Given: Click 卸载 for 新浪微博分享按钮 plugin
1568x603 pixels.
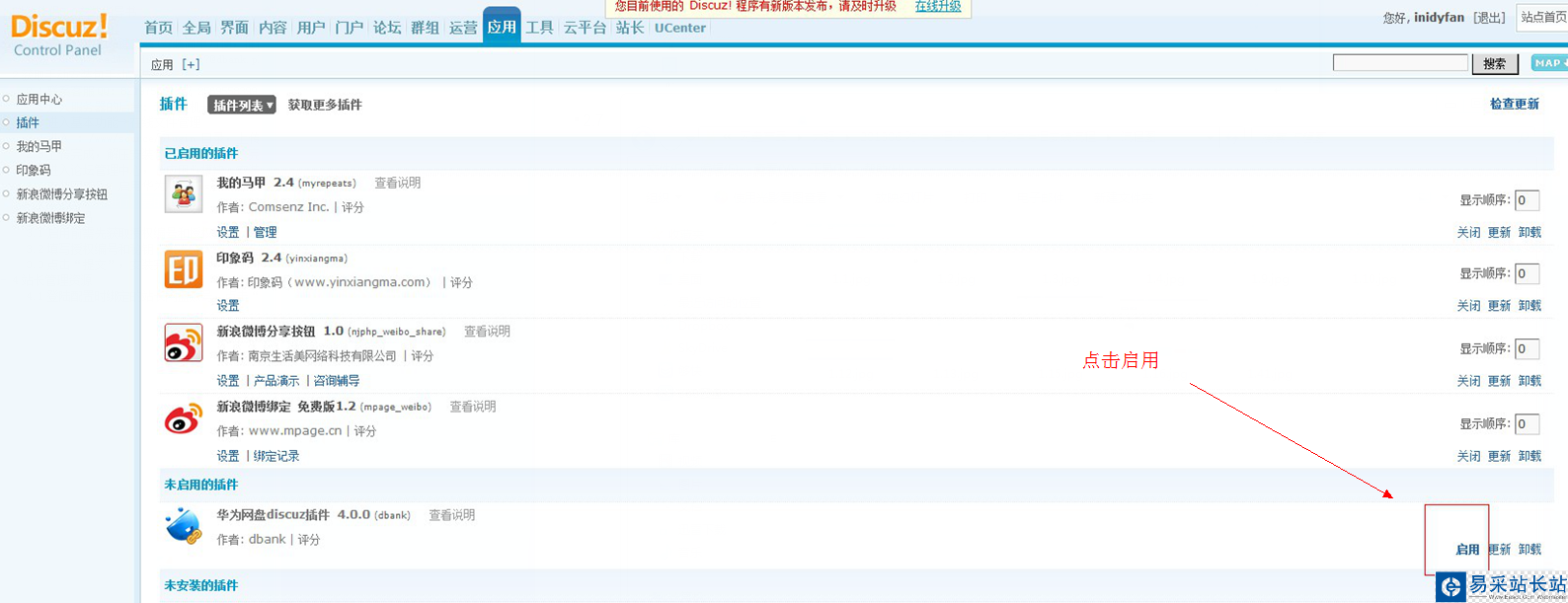Looking at the screenshot, I should click(x=1529, y=381).
